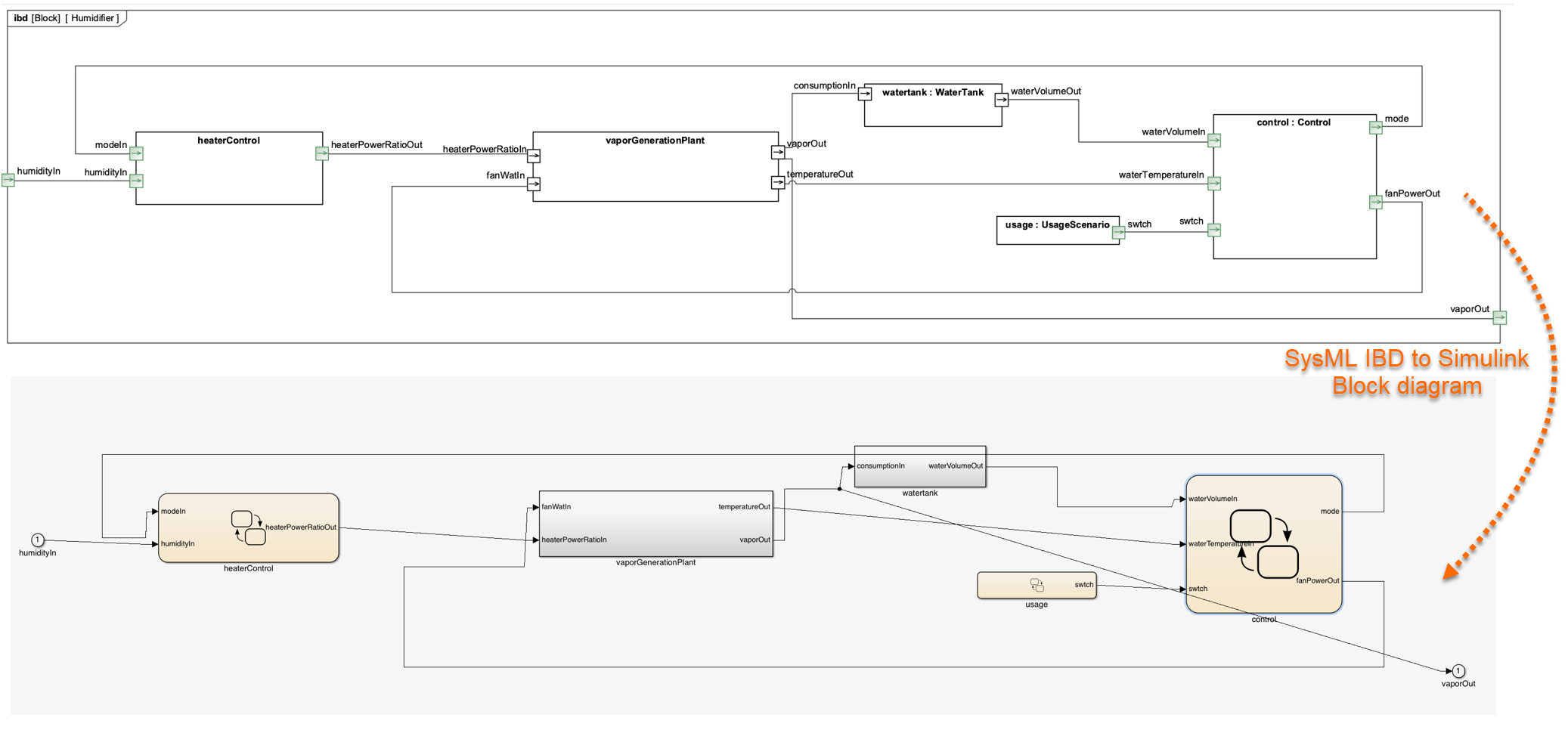Select the heaterControl block in the IBD
The width and height of the screenshot is (1568, 733).
pos(229,168)
